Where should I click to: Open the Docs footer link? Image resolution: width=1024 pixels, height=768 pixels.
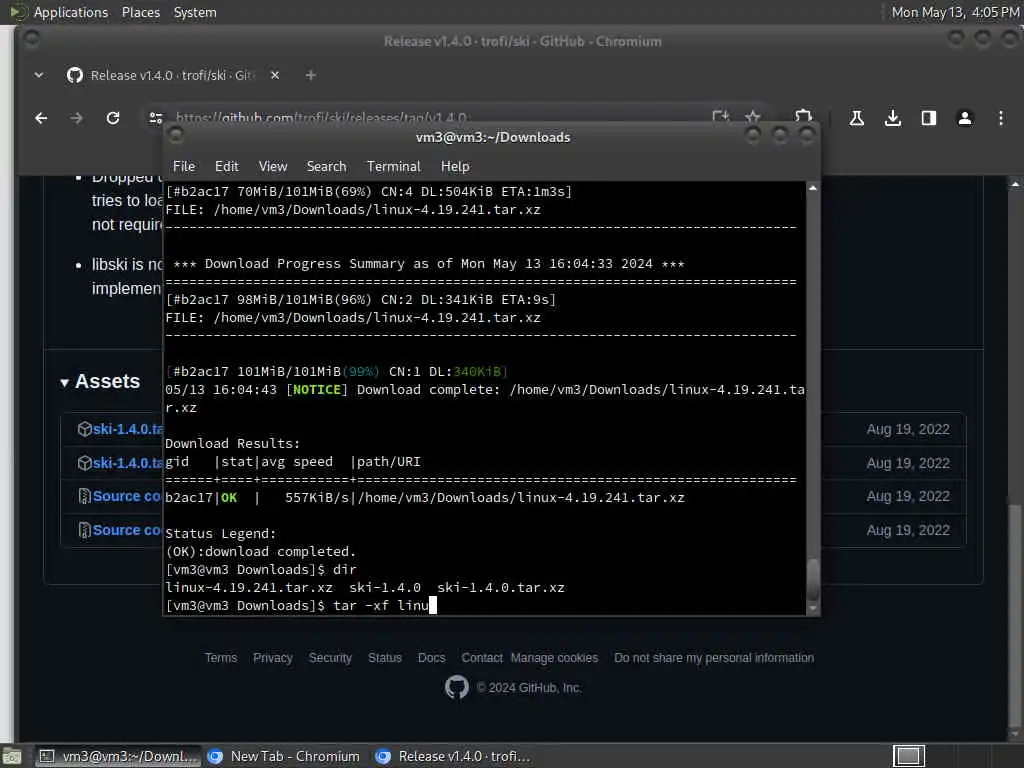(x=432, y=658)
